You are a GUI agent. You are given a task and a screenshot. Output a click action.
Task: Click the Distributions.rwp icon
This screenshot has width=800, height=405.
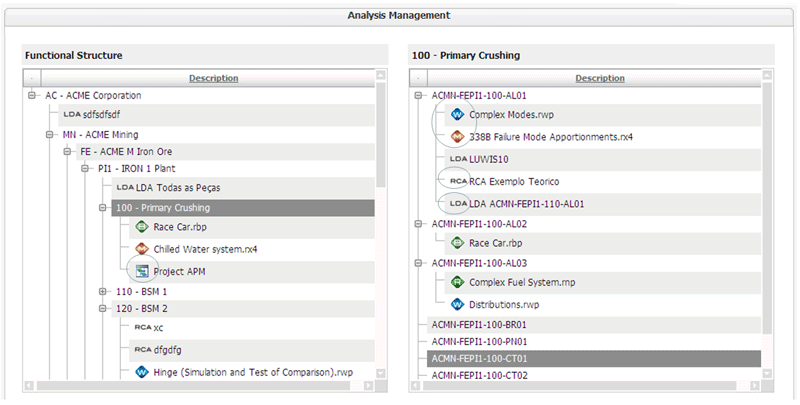click(457, 304)
